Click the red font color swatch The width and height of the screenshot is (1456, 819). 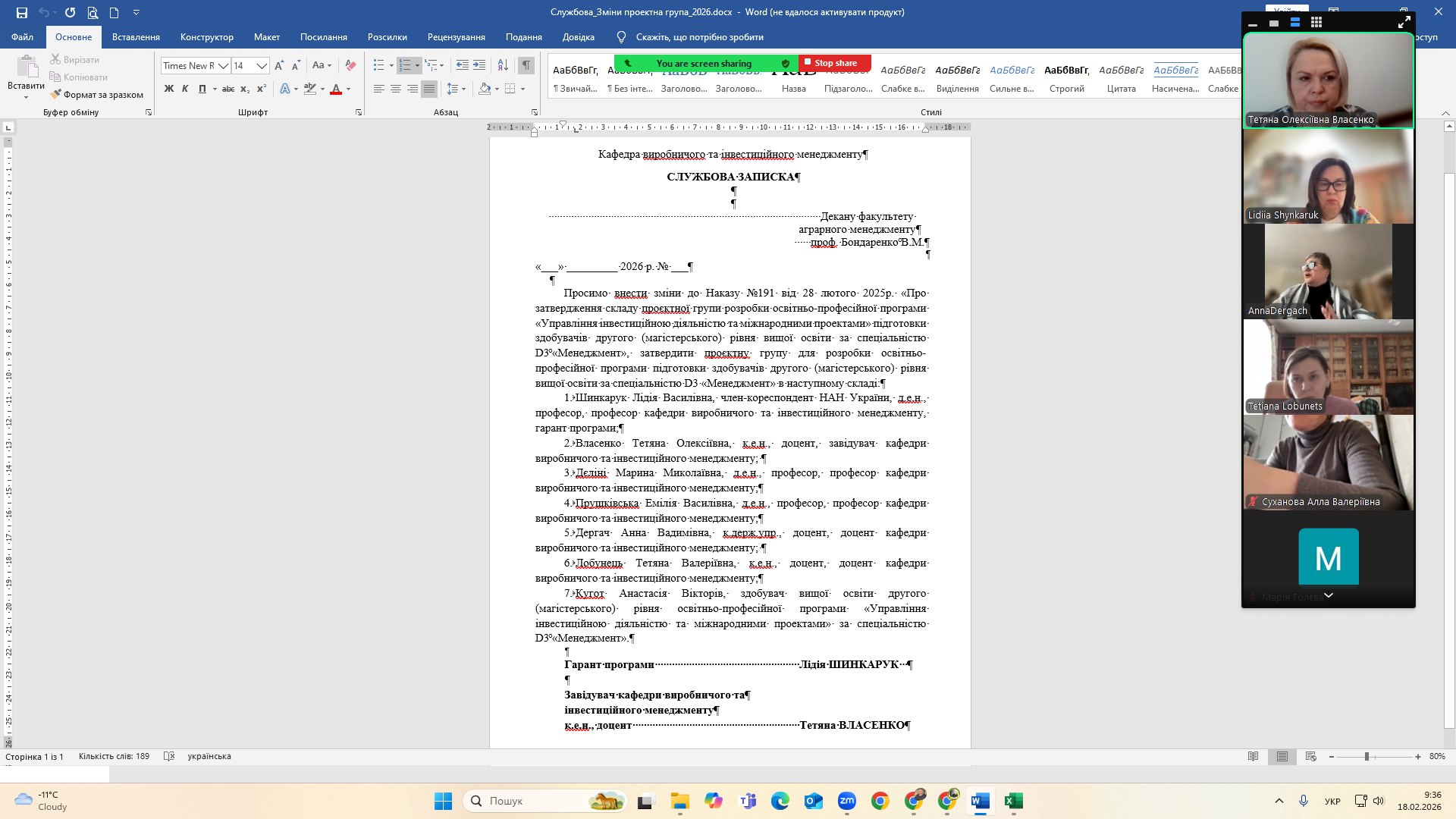[x=336, y=89]
